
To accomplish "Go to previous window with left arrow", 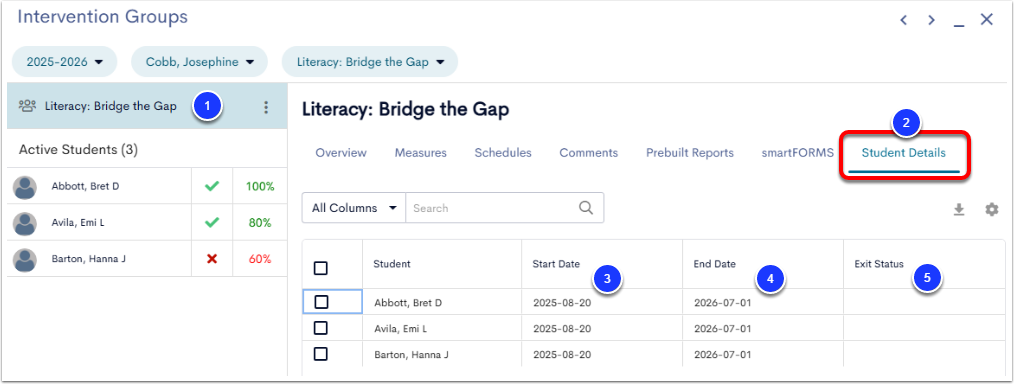I will tap(903, 20).
